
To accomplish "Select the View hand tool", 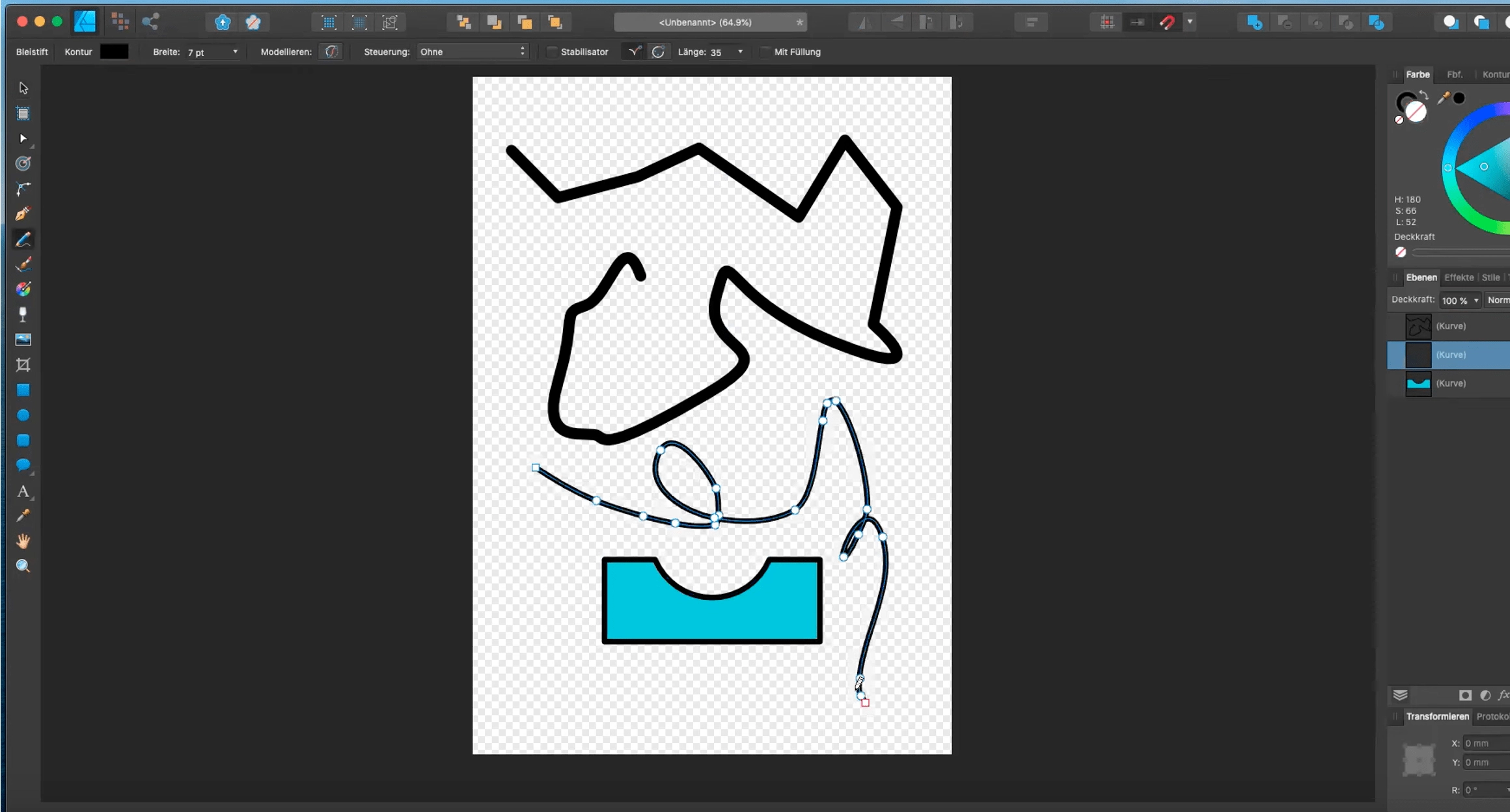I will [23, 541].
